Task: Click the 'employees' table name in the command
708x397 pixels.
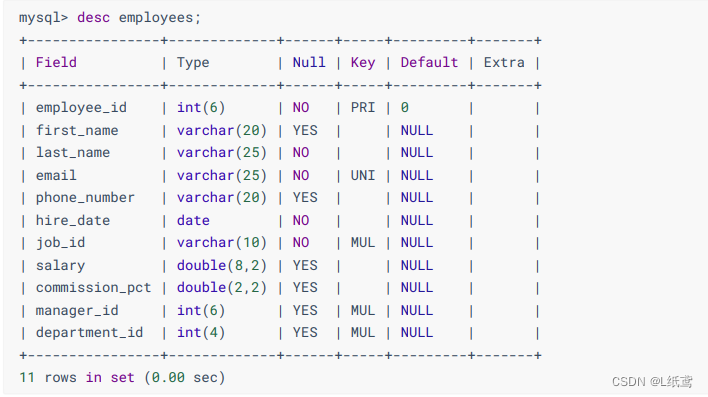Action: tap(156, 18)
